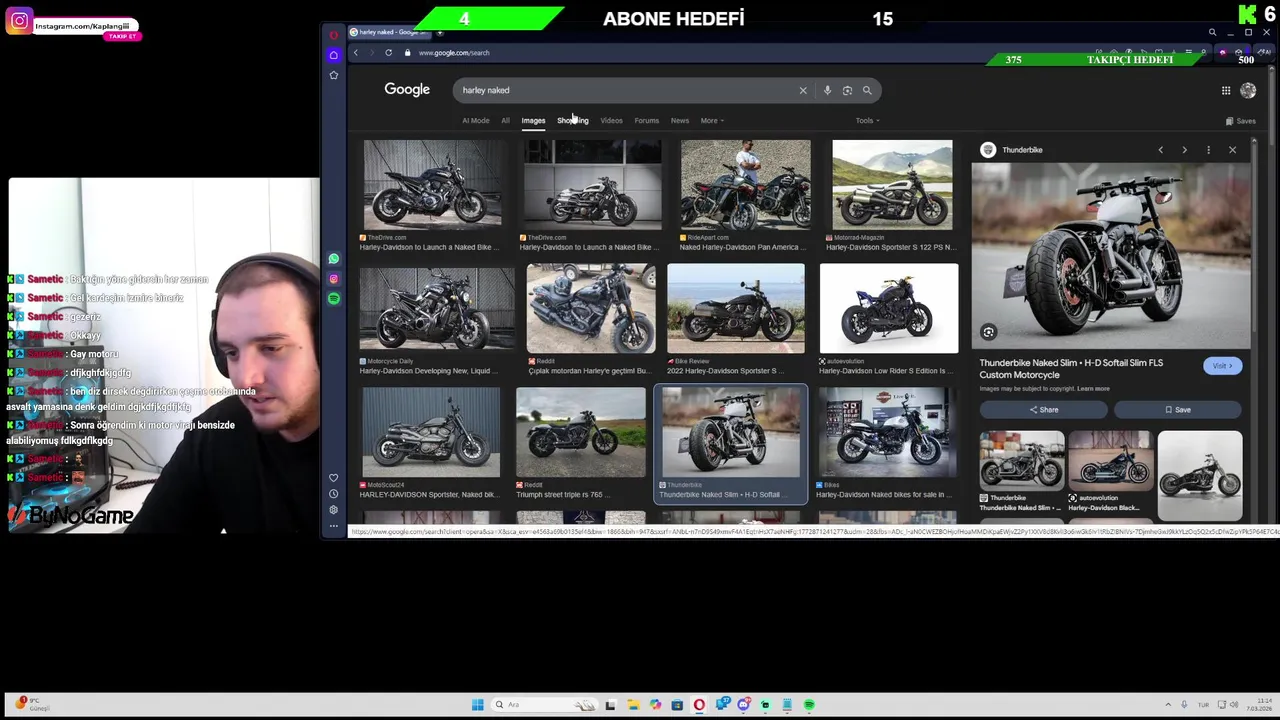The height and width of the screenshot is (720, 1280).
Task: Switch to the harley naked browser tab
Action: click(390, 33)
